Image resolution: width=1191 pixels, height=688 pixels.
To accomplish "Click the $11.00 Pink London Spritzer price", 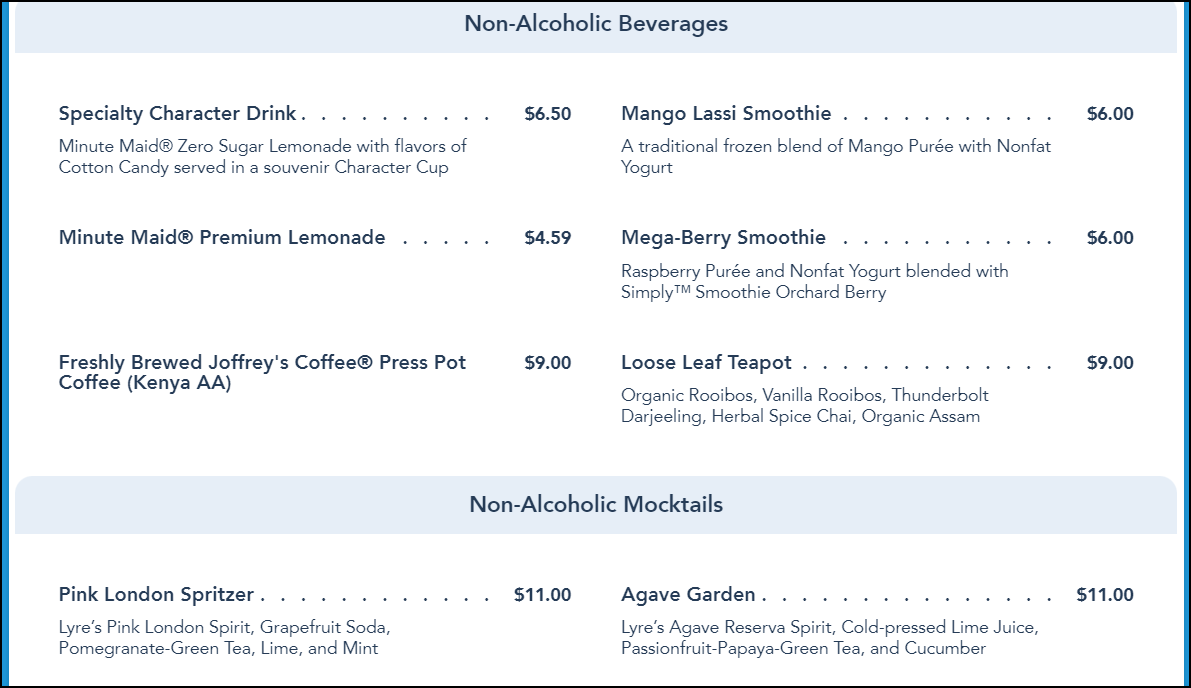I will [x=542, y=595].
